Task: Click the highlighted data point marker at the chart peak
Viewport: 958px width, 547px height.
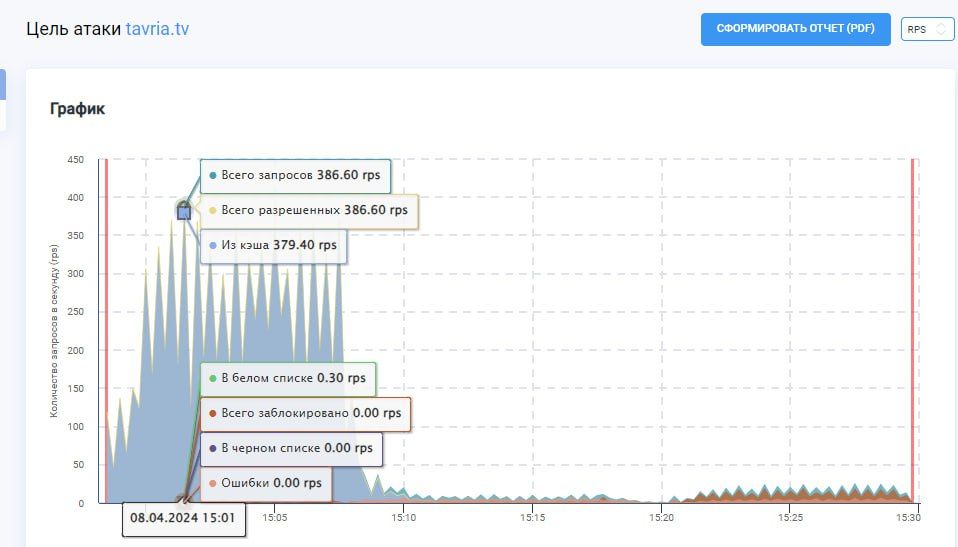Action: 184,211
